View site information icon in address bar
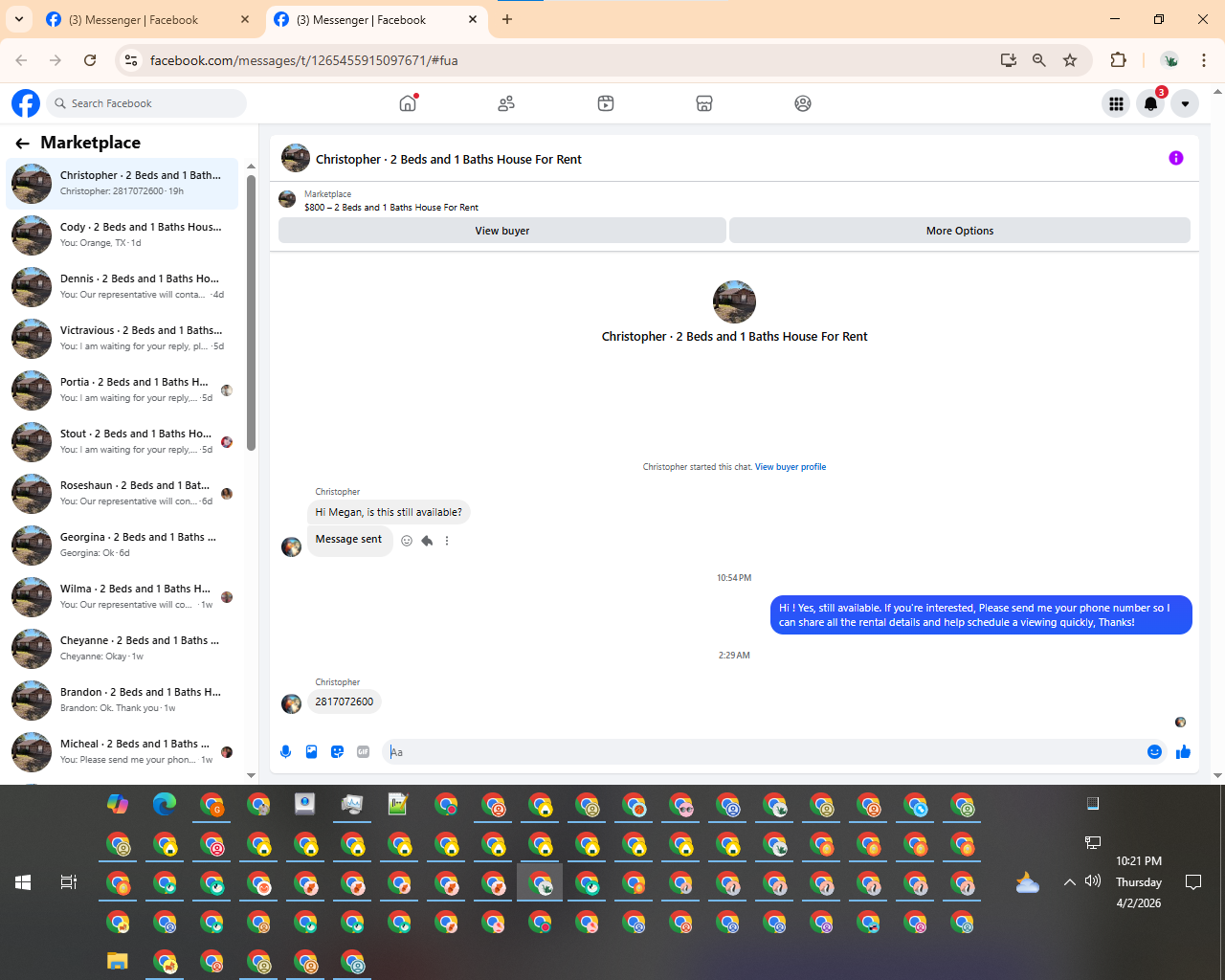The width and height of the screenshot is (1225, 980). [x=132, y=60]
